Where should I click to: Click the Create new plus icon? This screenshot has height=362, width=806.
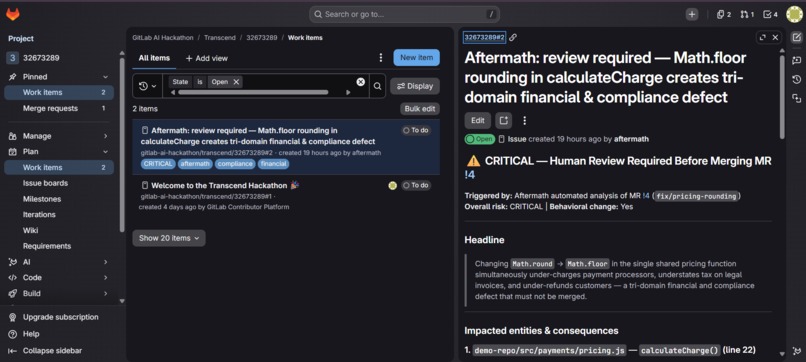pos(692,14)
